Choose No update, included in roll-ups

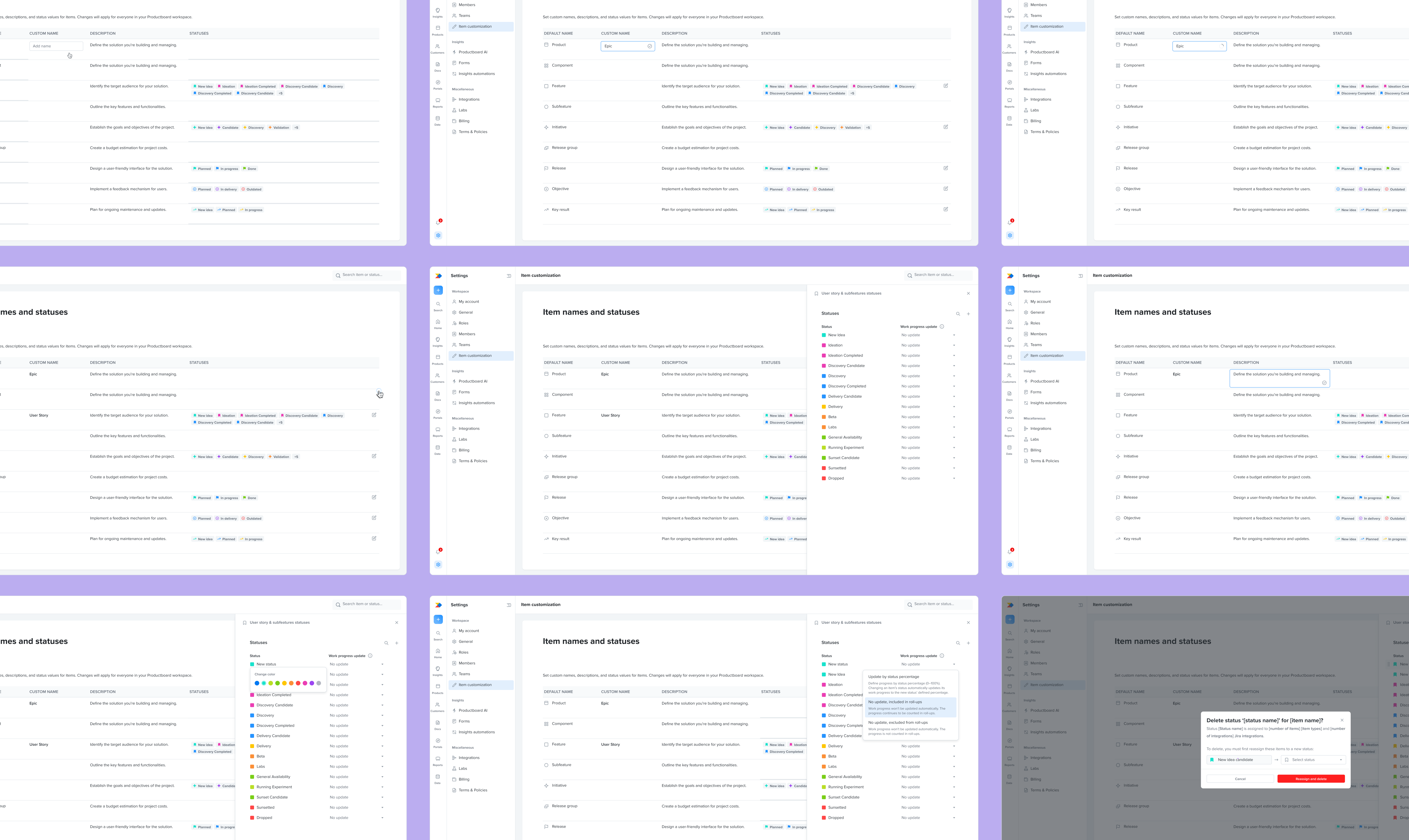(910, 707)
